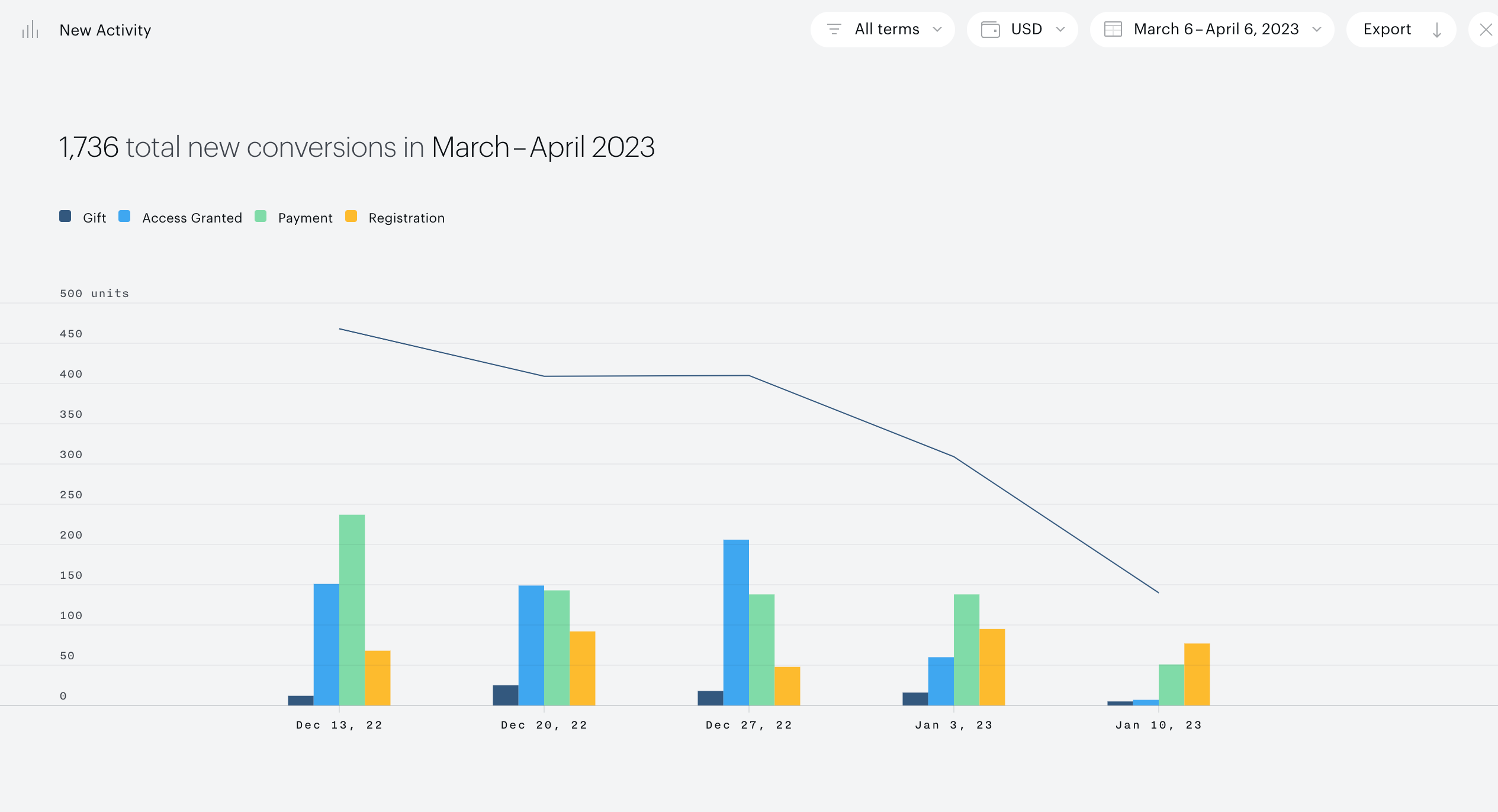
Task: Open the USD currency dropdown chevron
Action: pos(1060,30)
